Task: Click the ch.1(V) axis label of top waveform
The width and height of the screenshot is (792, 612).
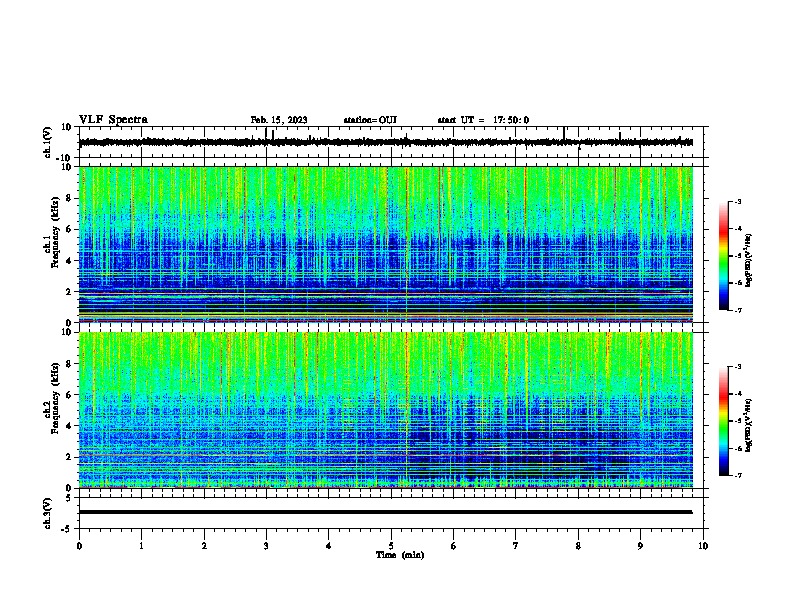Action: 48,142
